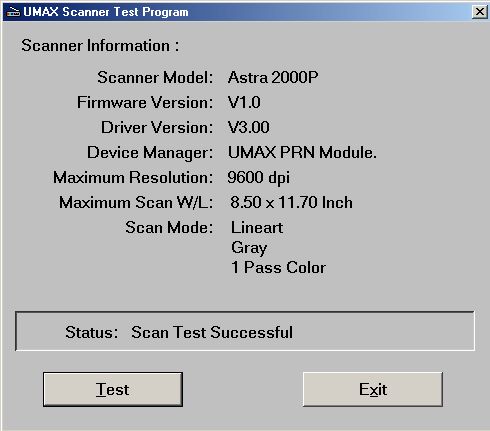Click the 9600 dpi resolution value
This screenshot has height=431, width=490.
click(258, 177)
